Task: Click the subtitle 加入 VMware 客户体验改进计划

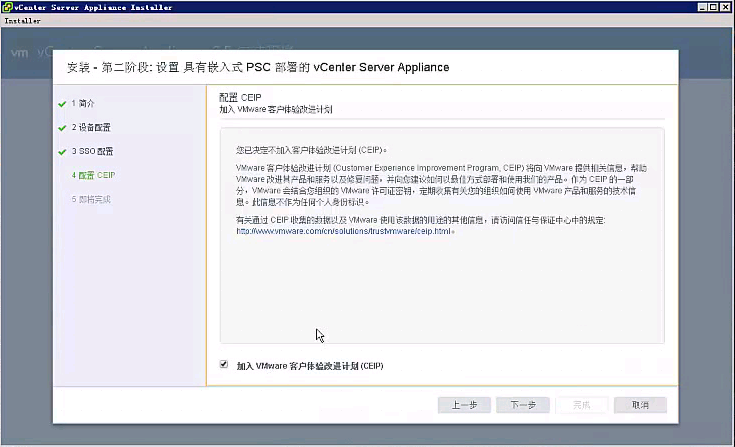Action: click(276, 110)
